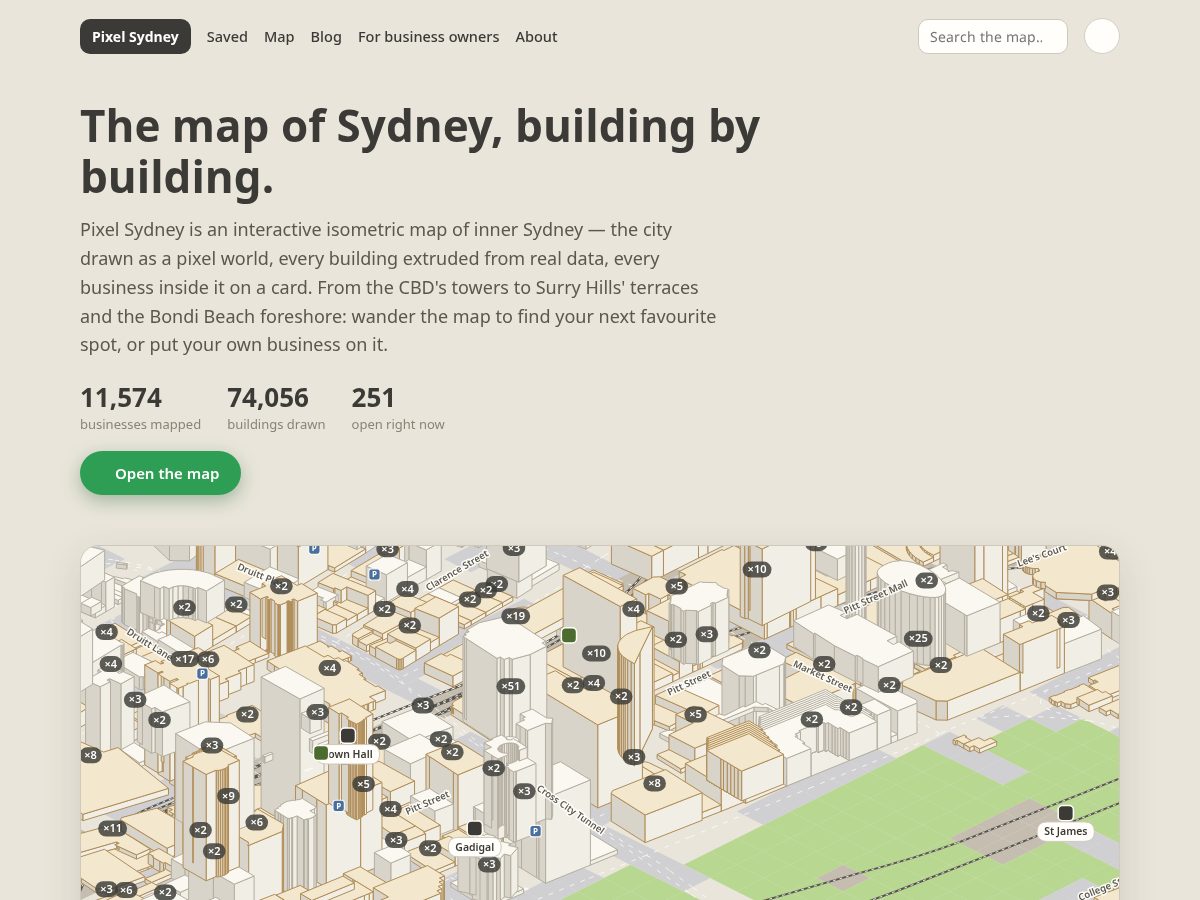Image resolution: width=1200 pixels, height=900 pixels.
Task: Select parking icon beside Cross City Tunnel label
Action: [x=535, y=831]
